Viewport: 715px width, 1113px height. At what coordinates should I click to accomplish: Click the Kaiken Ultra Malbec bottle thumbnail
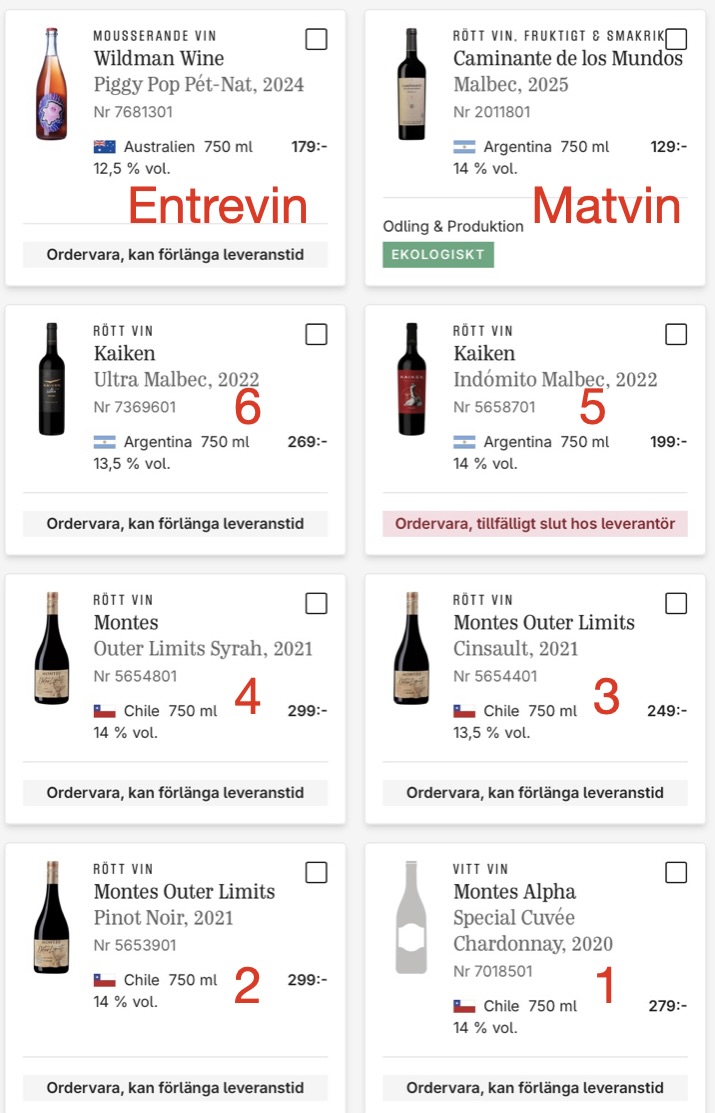tap(52, 379)
